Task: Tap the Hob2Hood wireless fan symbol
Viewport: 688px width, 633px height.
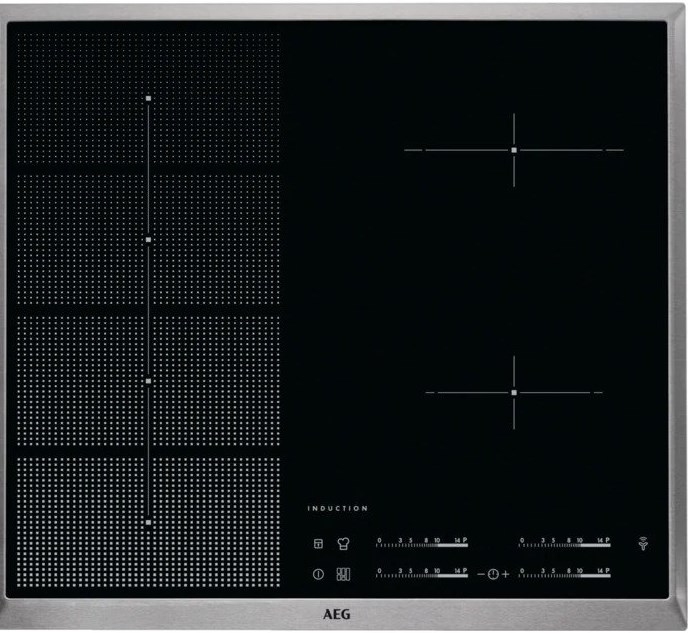Action: pos(643,544)
